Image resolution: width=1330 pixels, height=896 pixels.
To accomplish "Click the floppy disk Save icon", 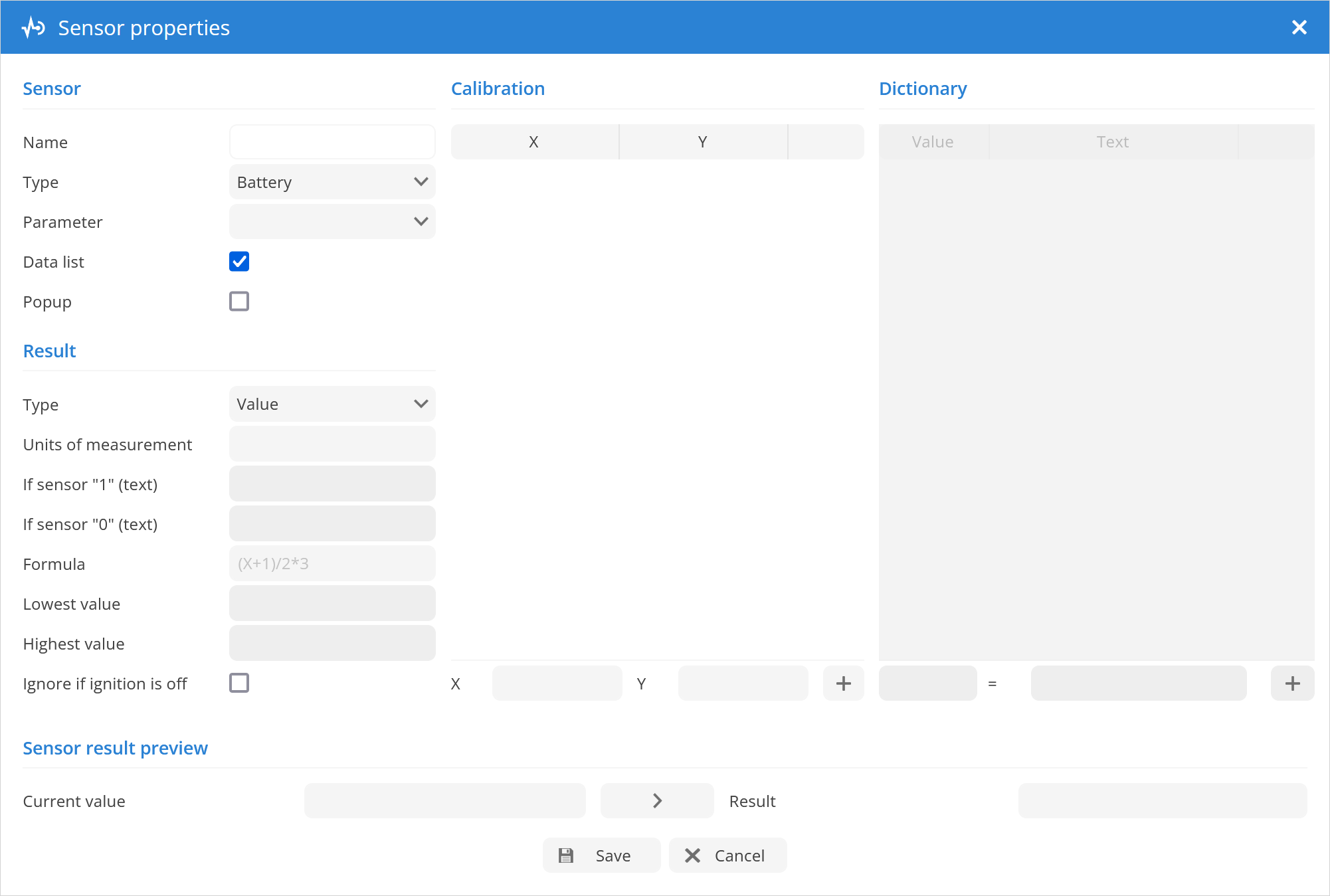I will tap(566, 855).
